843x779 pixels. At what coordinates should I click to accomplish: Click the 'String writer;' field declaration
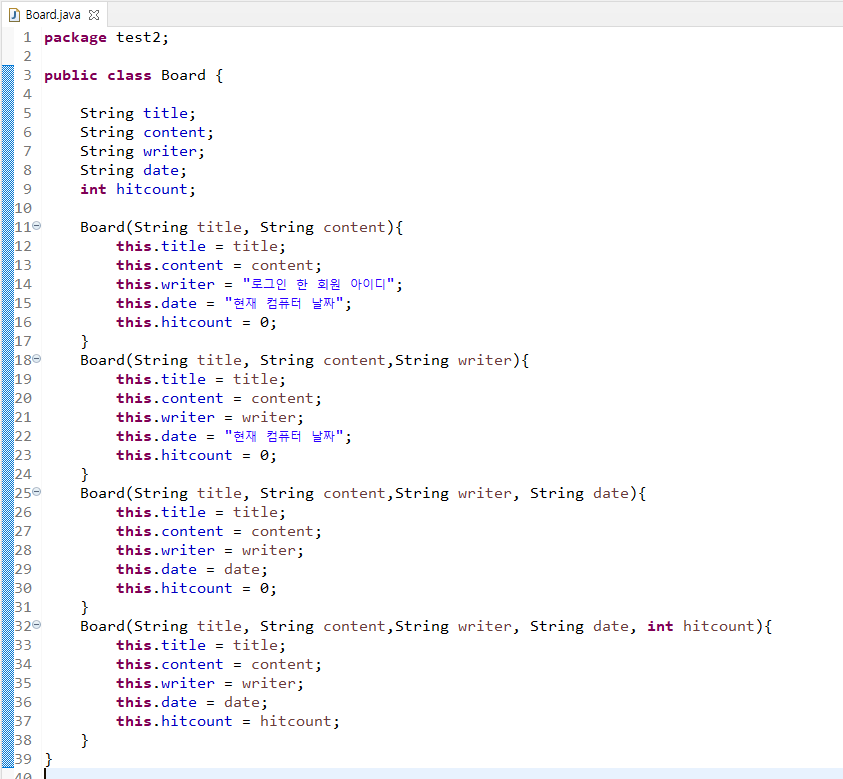pos(142,152)
